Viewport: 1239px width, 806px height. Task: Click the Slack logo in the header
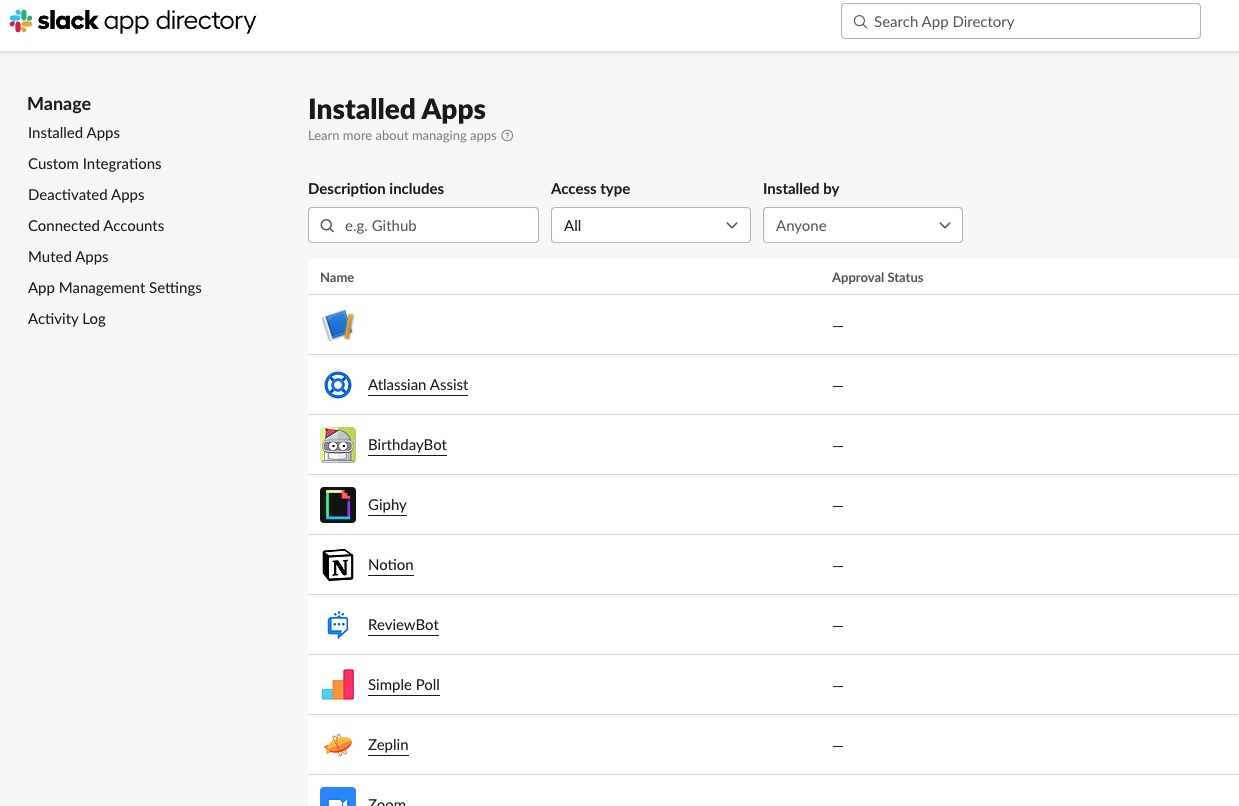click(x=21, y=21)
